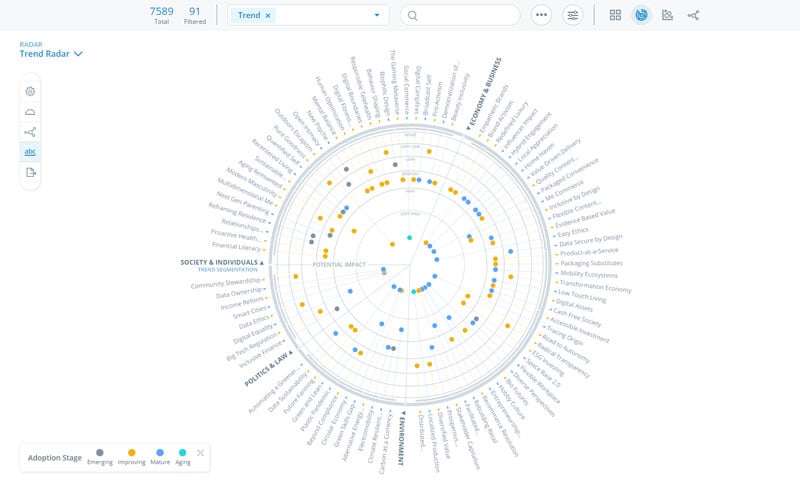Click the export icon in left sidebar
The image size is (800, 489).
click(x=30, y=173)
